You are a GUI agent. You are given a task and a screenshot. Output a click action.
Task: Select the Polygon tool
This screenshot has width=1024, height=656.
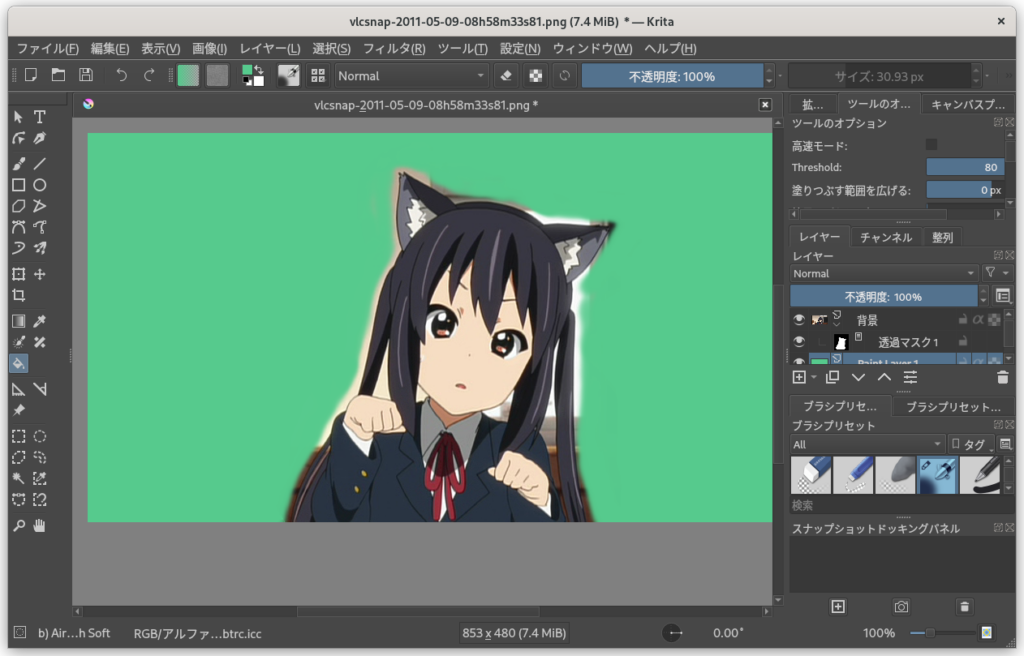click(18, 206)
